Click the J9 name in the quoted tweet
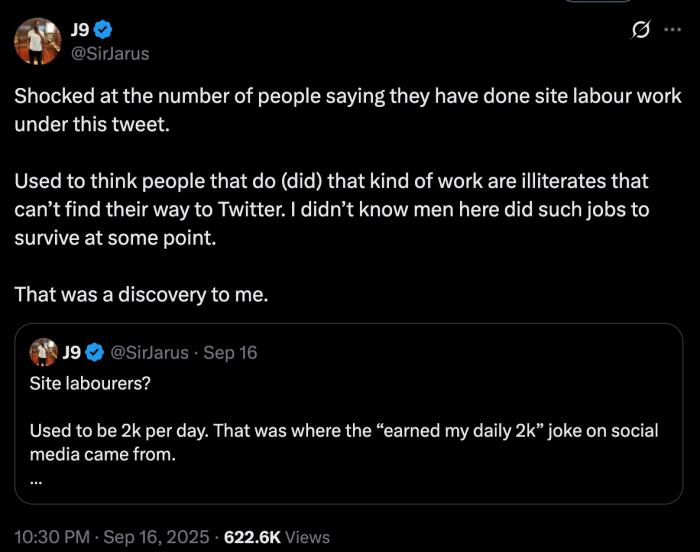 pyautogui.click(x=72, y=352)
